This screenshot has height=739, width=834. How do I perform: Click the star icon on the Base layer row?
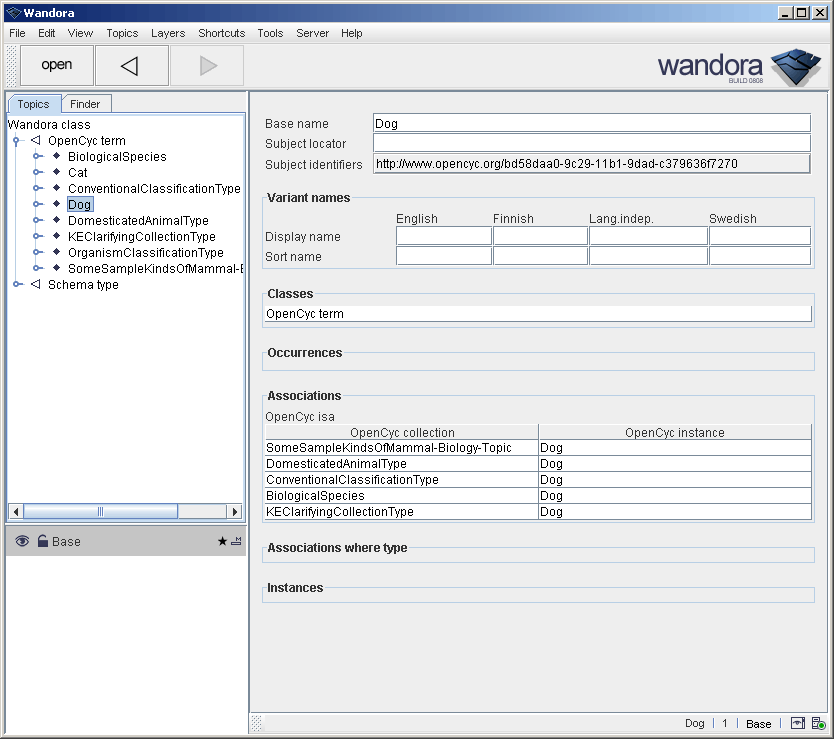pyautogui.click(x=221, y=541)
